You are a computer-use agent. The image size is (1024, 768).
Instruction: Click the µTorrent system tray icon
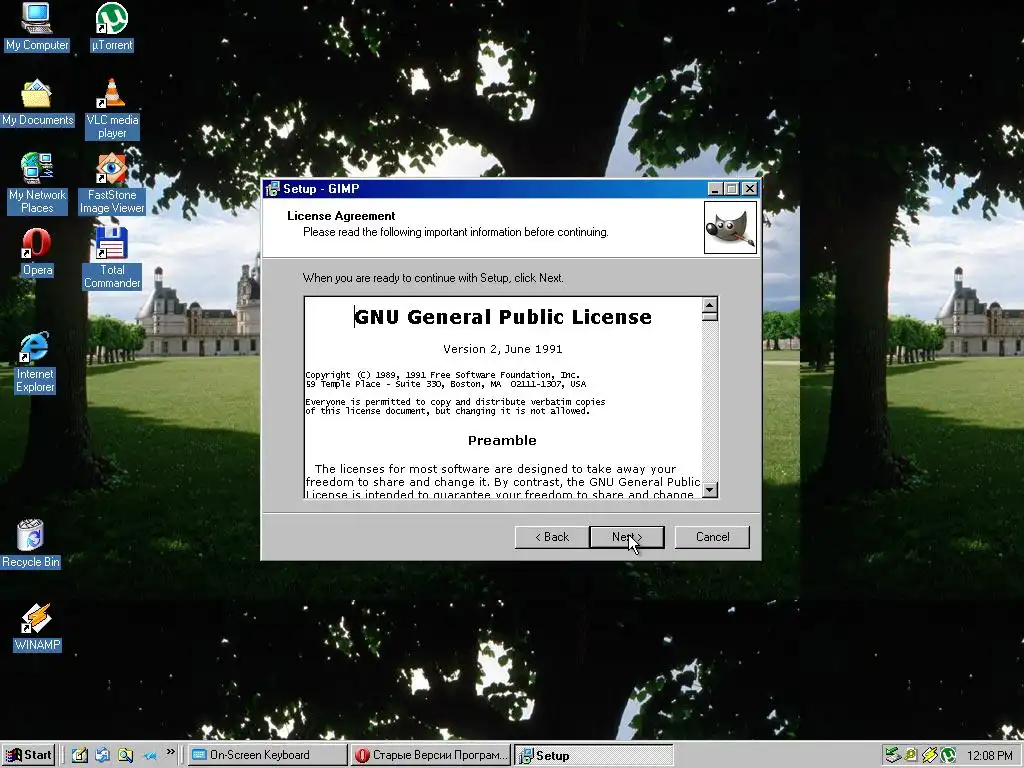[948, 755]
